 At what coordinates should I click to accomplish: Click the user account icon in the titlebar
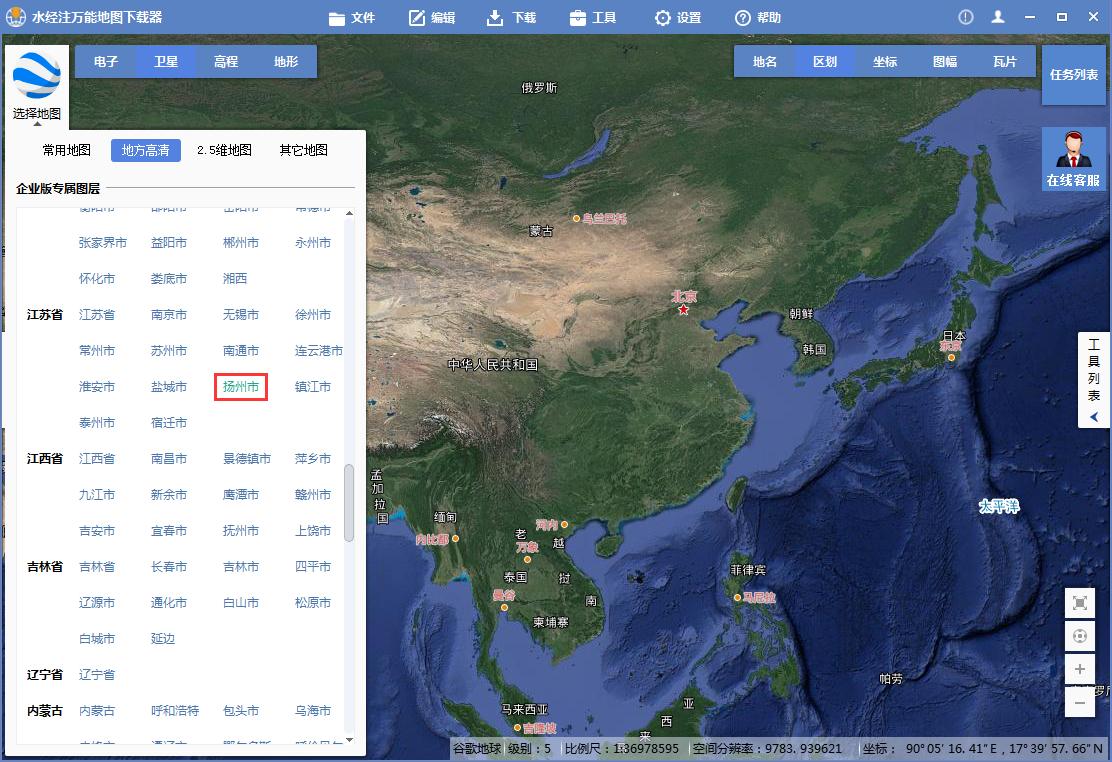997,16
